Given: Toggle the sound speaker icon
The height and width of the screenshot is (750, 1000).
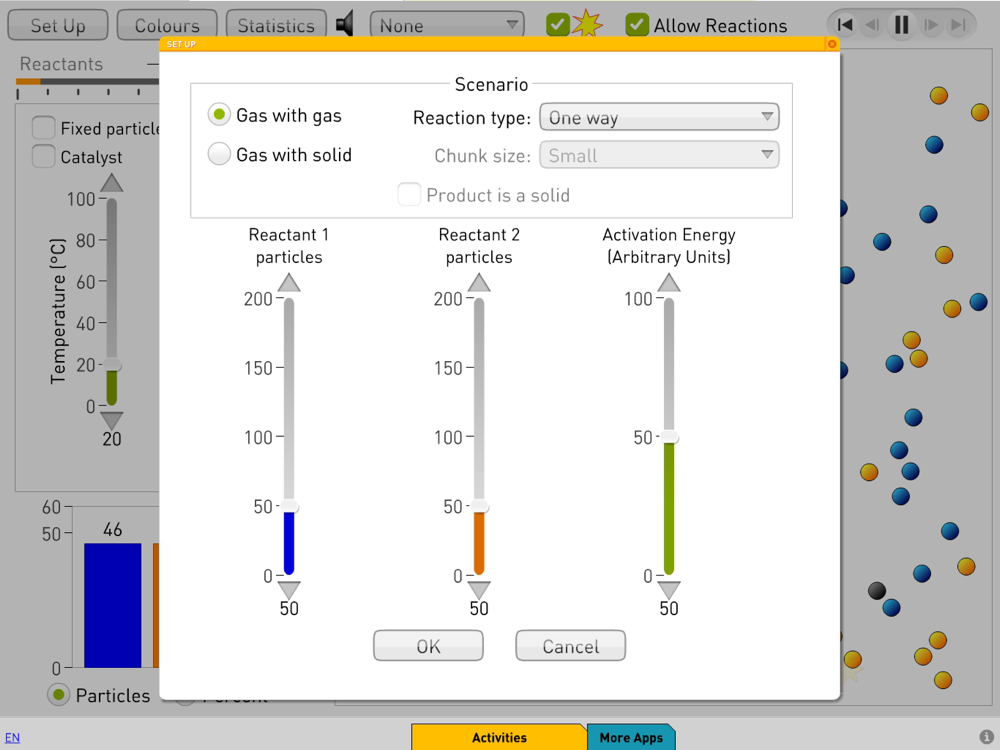Looking at the screenshot, I should click(x=345, y=25).
